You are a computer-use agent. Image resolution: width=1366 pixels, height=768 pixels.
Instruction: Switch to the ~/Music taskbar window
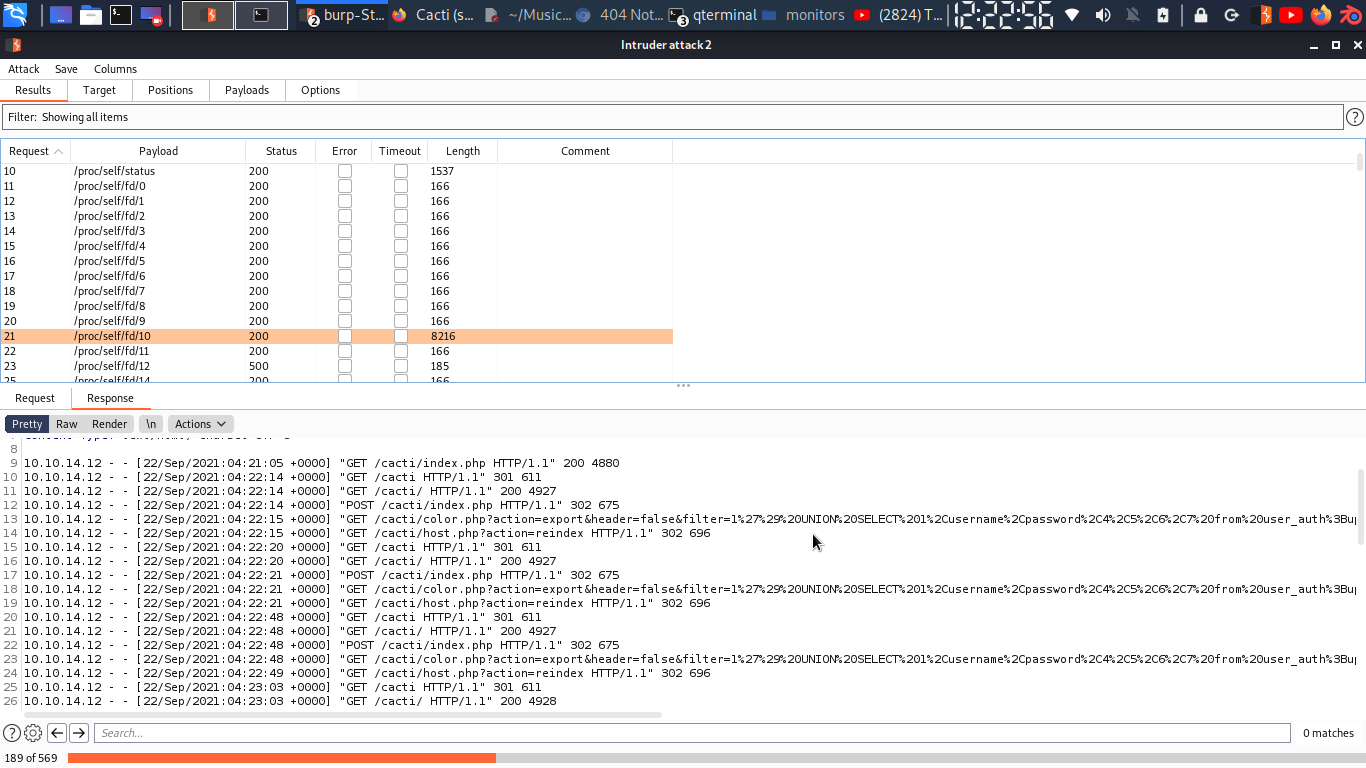(527, 15)
